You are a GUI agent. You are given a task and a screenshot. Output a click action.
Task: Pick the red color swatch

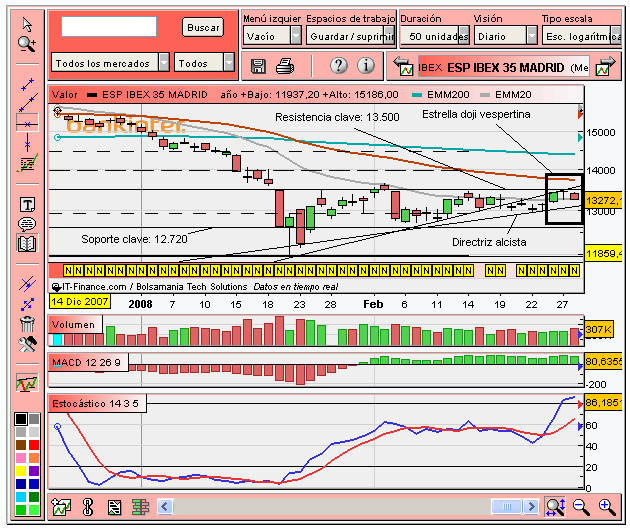pyautogui.click(x=34, y=445)
